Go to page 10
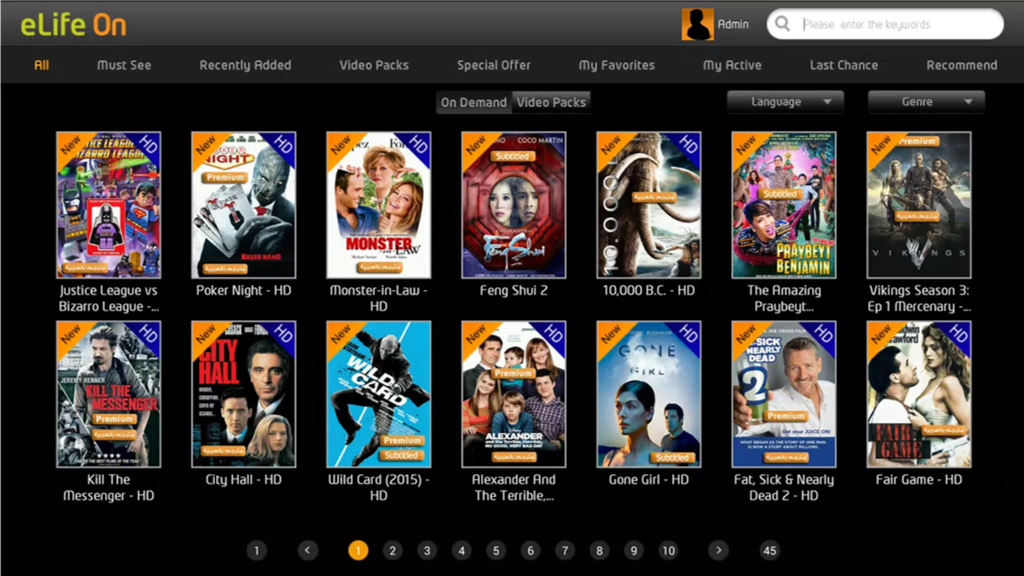 coord(668,551)
